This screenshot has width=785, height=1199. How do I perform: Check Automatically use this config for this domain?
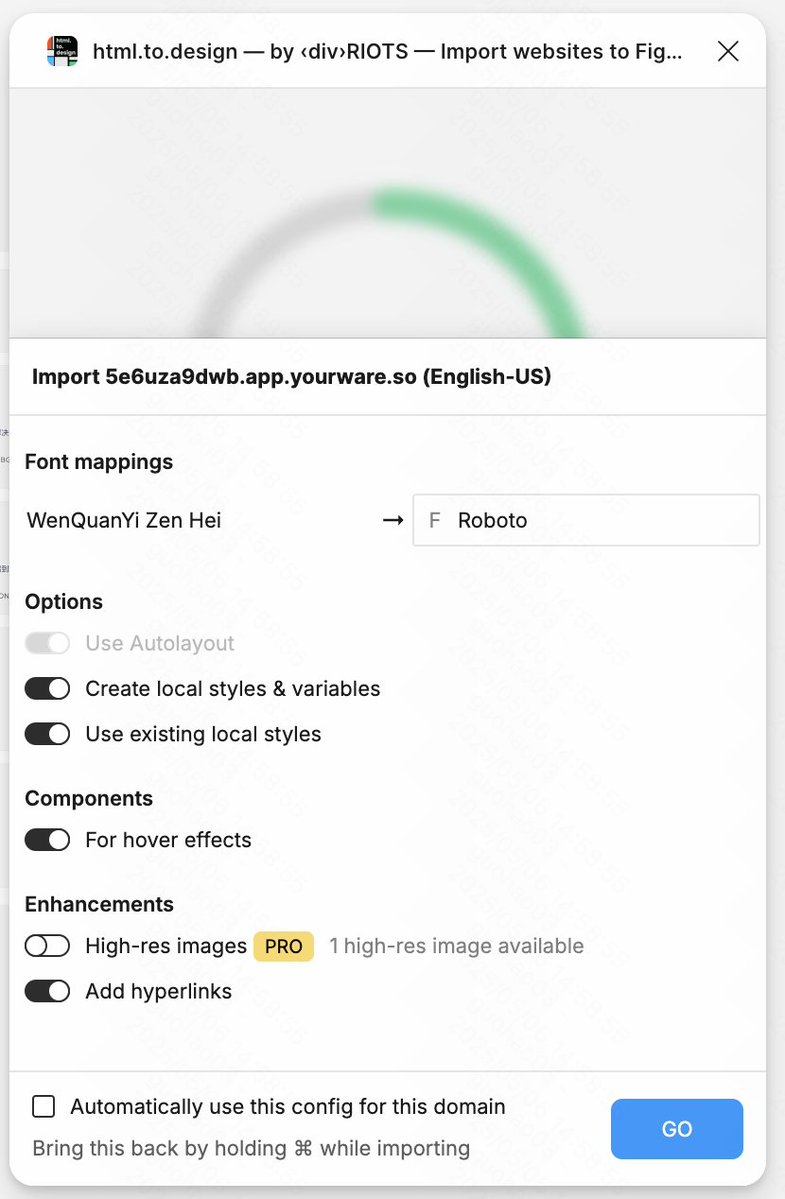[x=44, y=1106]
